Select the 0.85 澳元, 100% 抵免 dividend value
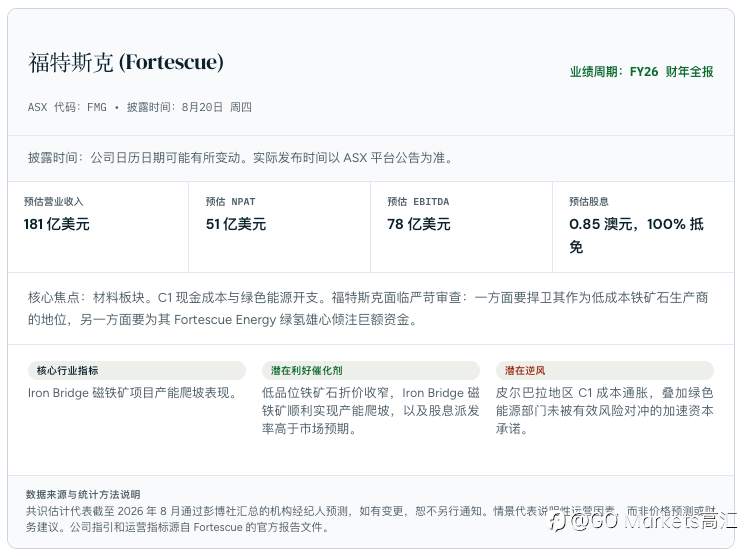The image size is (746, 556). (636, 235)
